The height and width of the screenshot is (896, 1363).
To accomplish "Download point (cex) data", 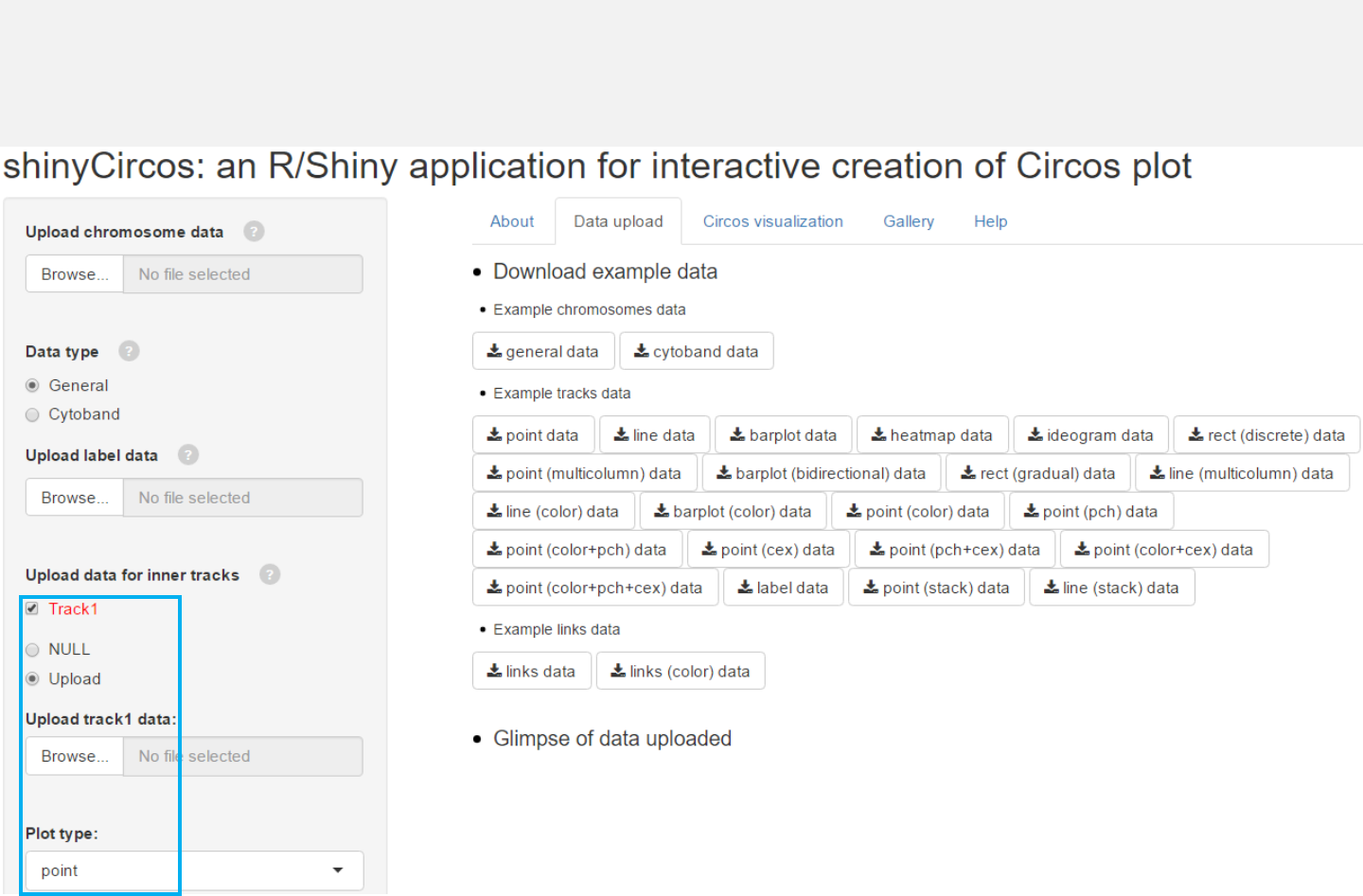I will [x=769, y=550].
